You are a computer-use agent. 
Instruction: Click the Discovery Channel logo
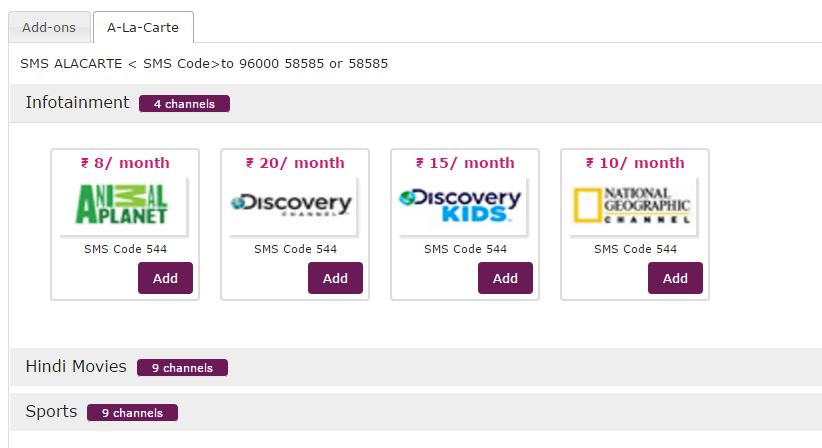point(294,204)
